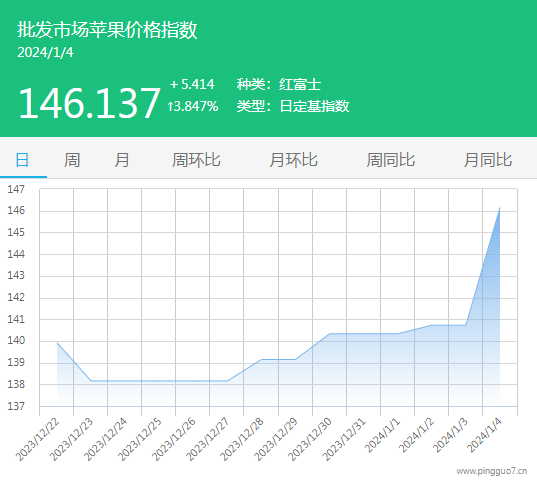Click the ↑3.847% change indicator

(x=192, y=106)
